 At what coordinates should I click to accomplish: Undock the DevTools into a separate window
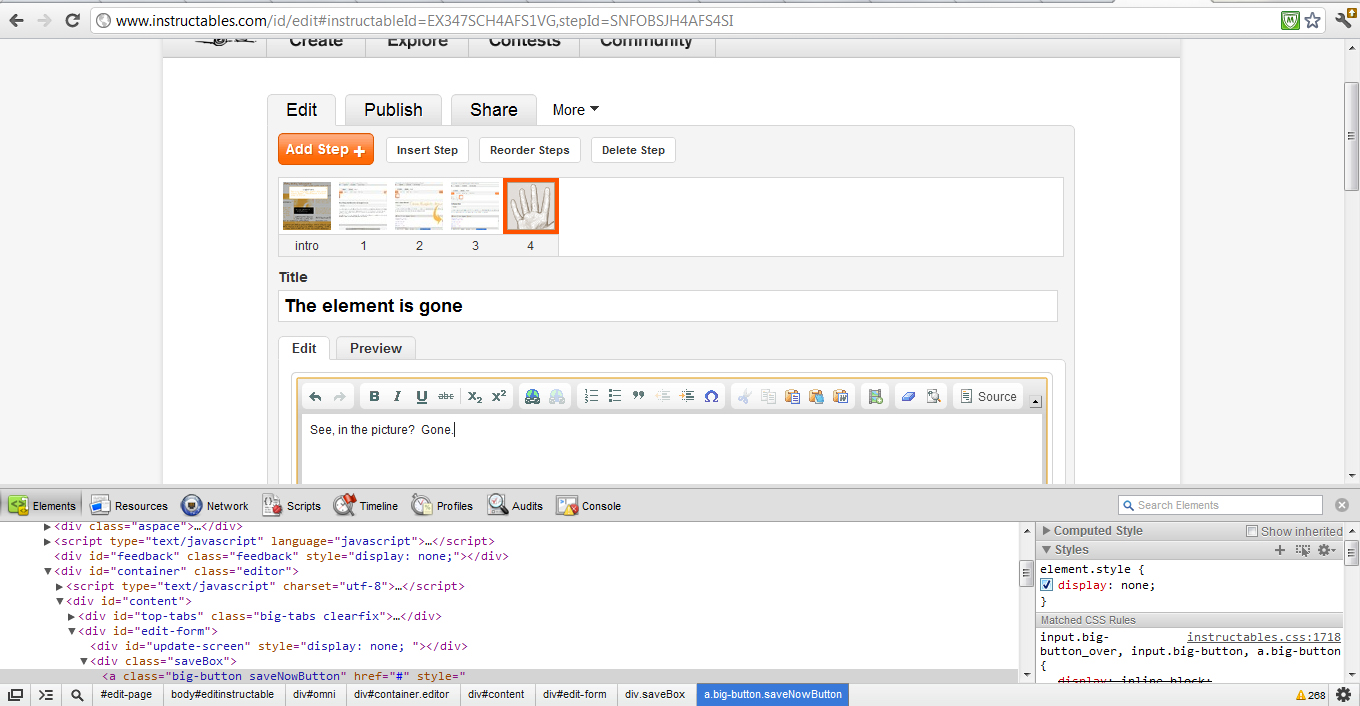point(16,695)
